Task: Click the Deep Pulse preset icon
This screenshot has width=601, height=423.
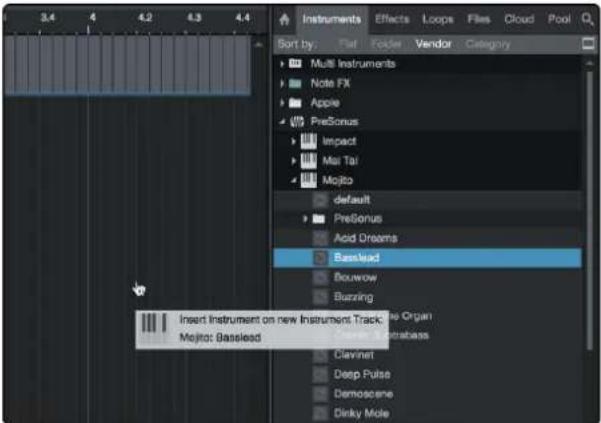Action: coord(320,374)
